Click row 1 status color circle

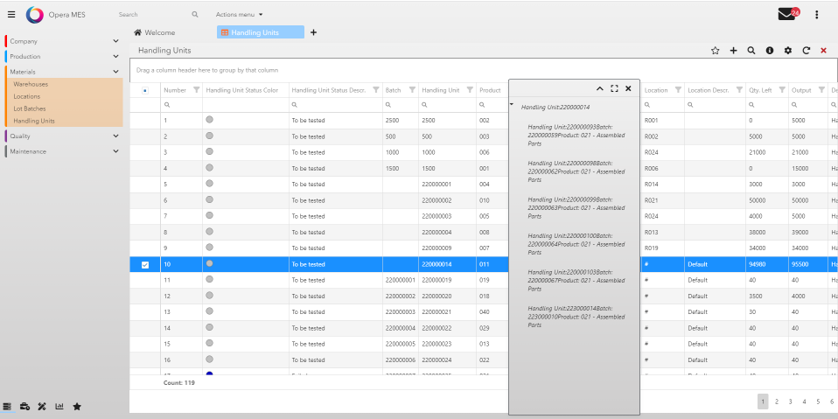pyautogui.click(x=210, y=119)
